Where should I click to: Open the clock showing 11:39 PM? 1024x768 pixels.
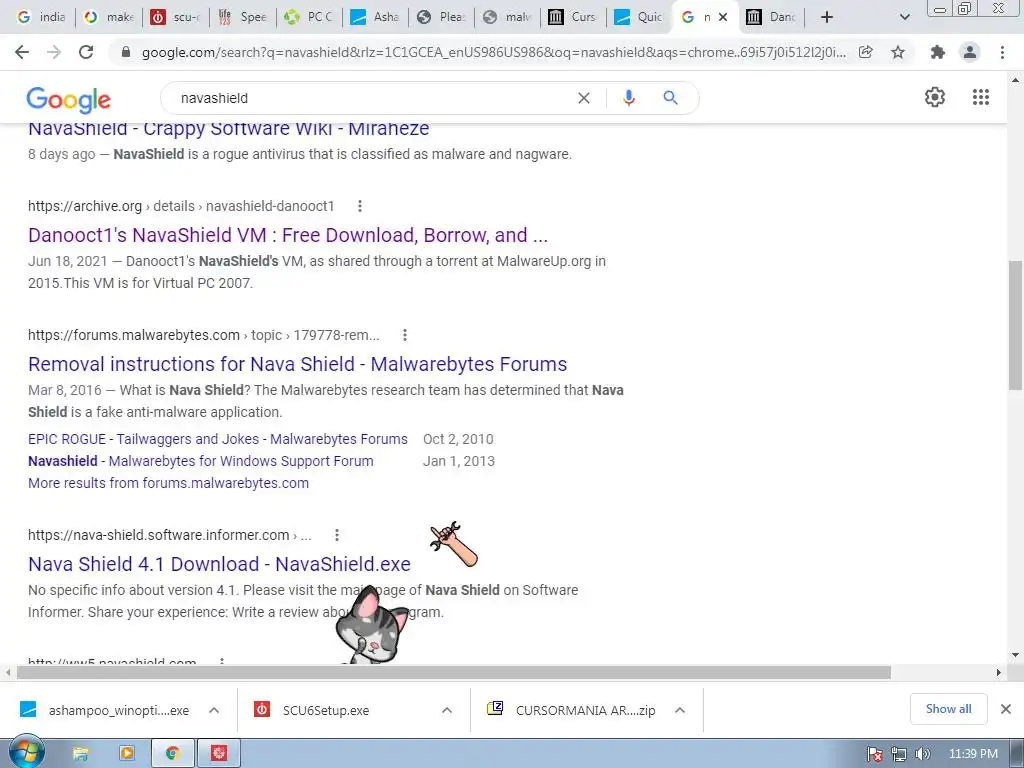coord(973,754)
